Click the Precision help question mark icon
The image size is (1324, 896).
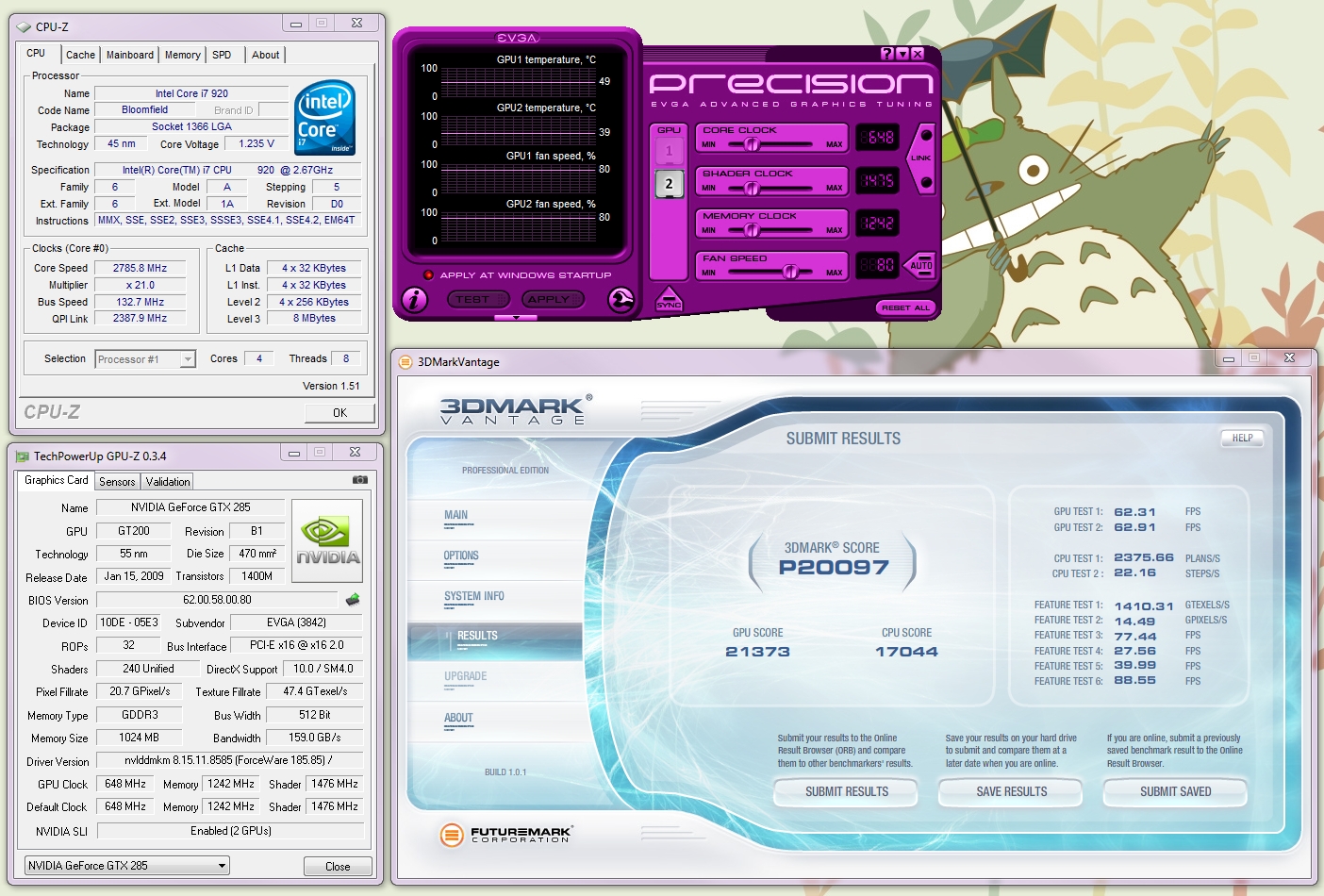[886, 54]
